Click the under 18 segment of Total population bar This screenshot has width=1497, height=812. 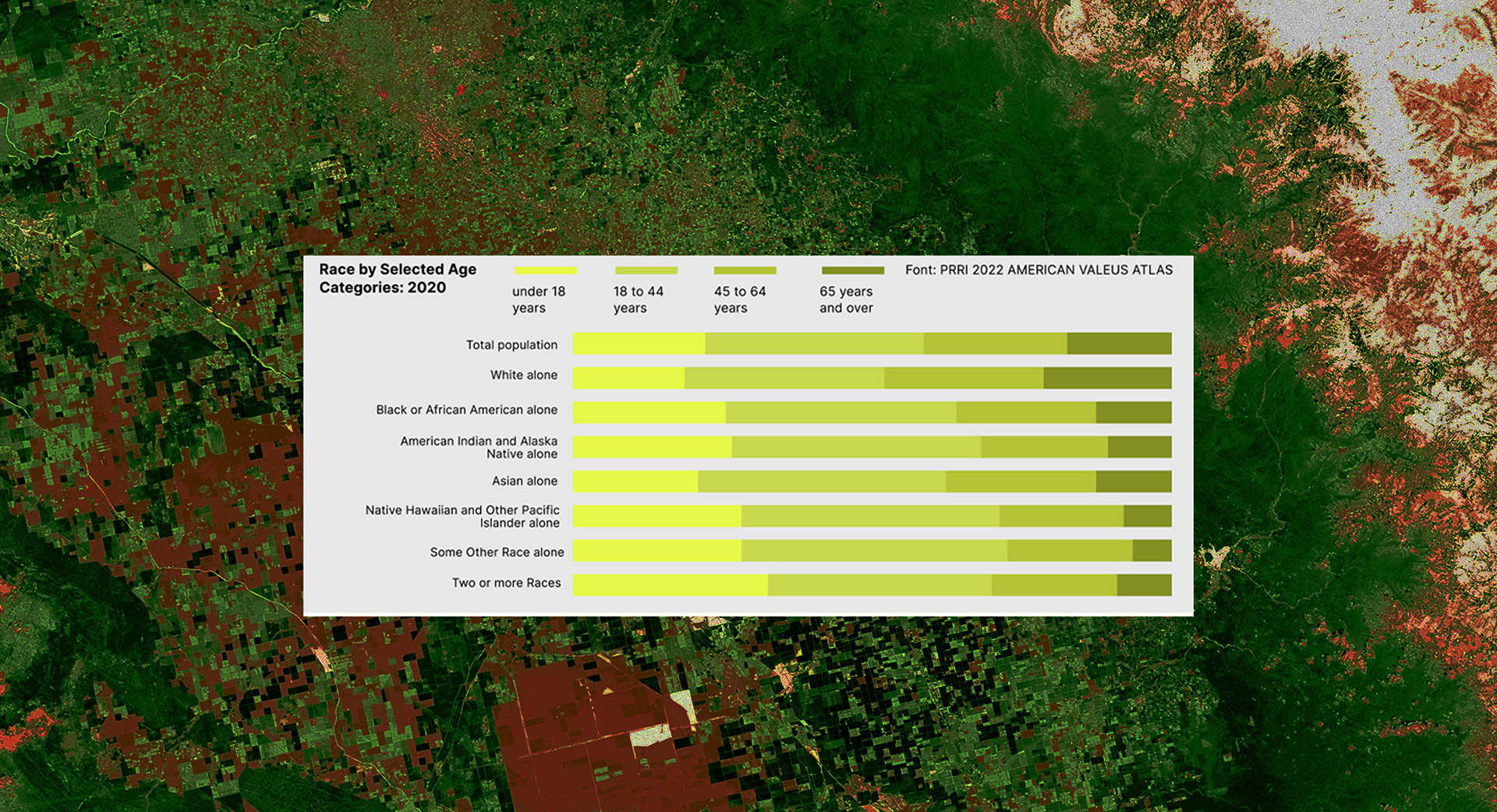(x=639, y=344)
